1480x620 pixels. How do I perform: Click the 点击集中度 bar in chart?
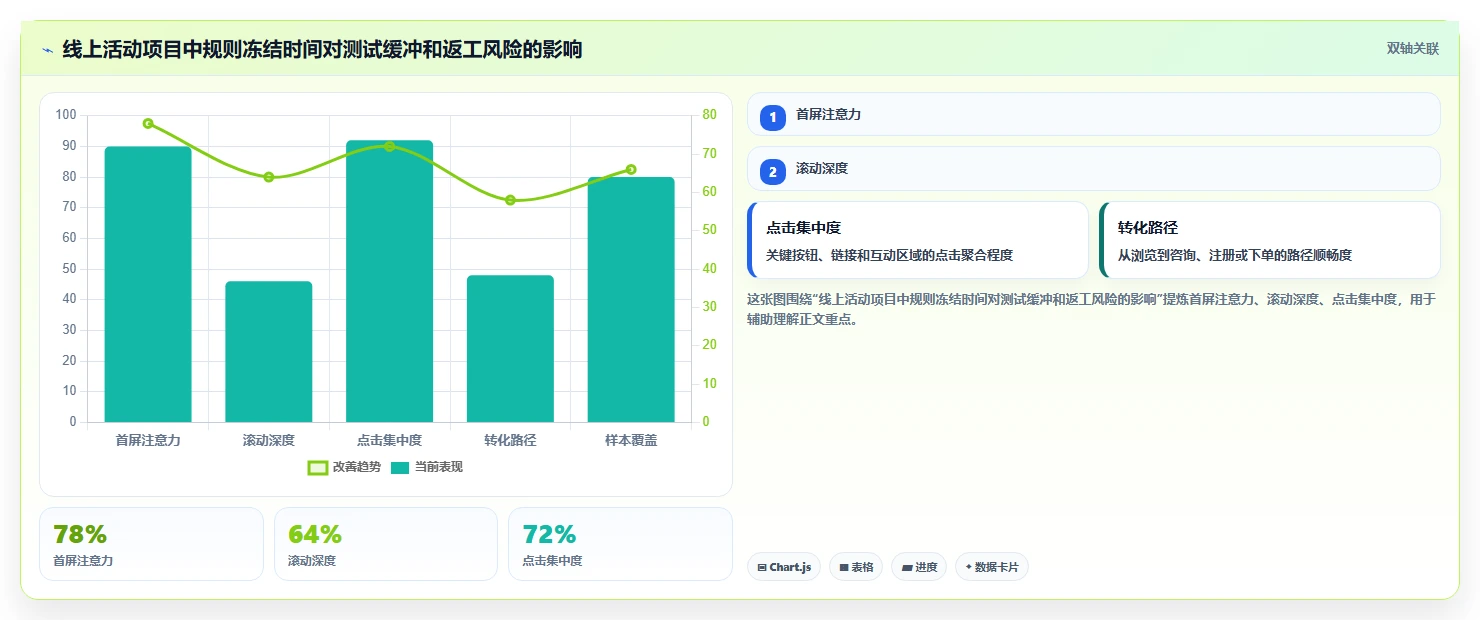(x=390, y=281)
